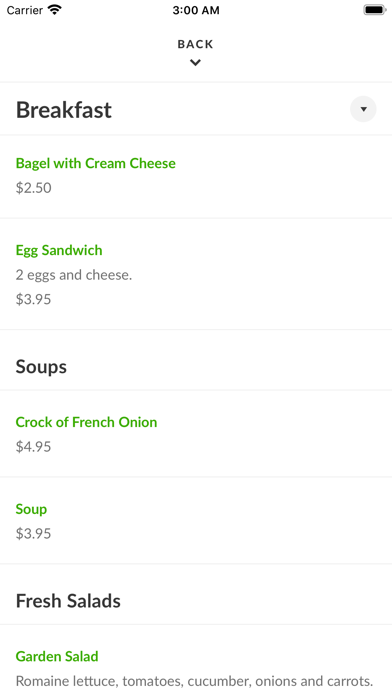Image resolution: width=392 pixels, height=696 pixels.
Task: Open the Breakfast category dropdown arrow
Action: coord(363,109)
